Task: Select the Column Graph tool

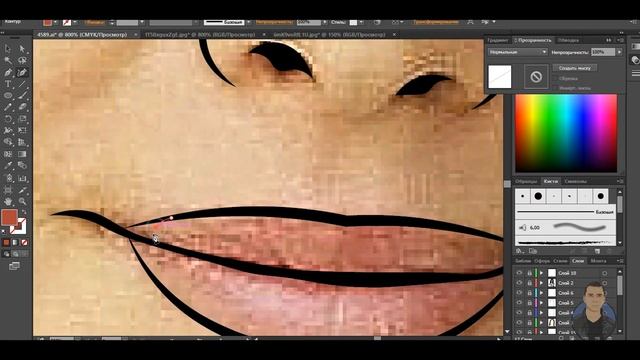Action: pos(22,178)
